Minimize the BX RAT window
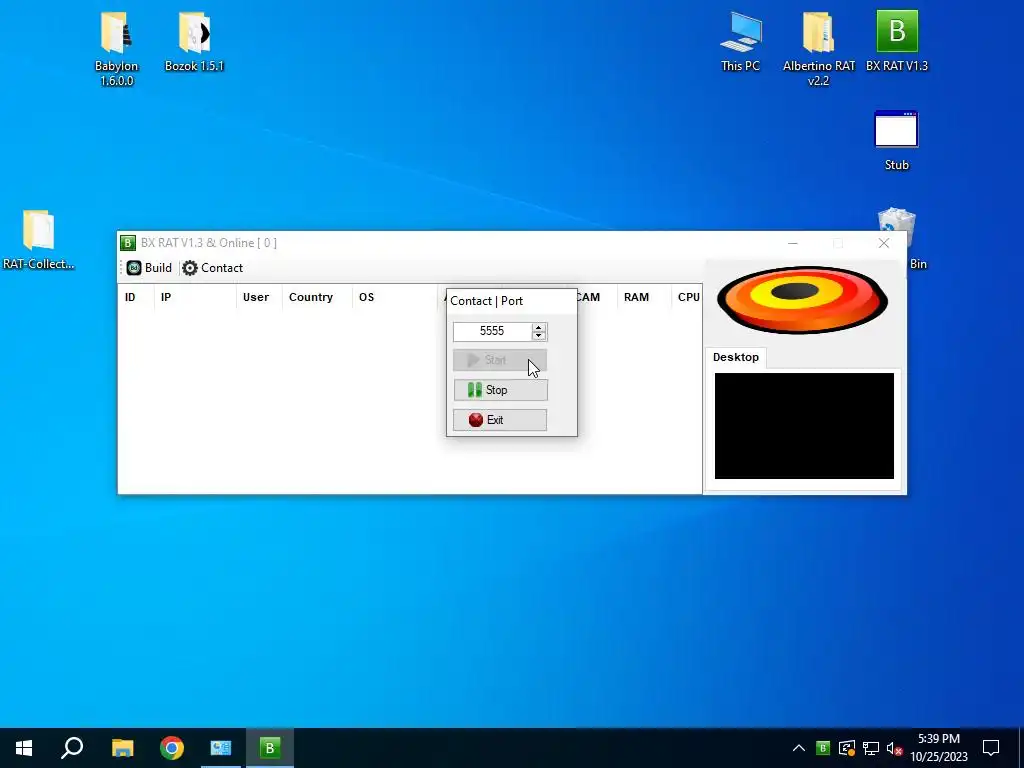 pyautogui.click(x=793, y=243)
